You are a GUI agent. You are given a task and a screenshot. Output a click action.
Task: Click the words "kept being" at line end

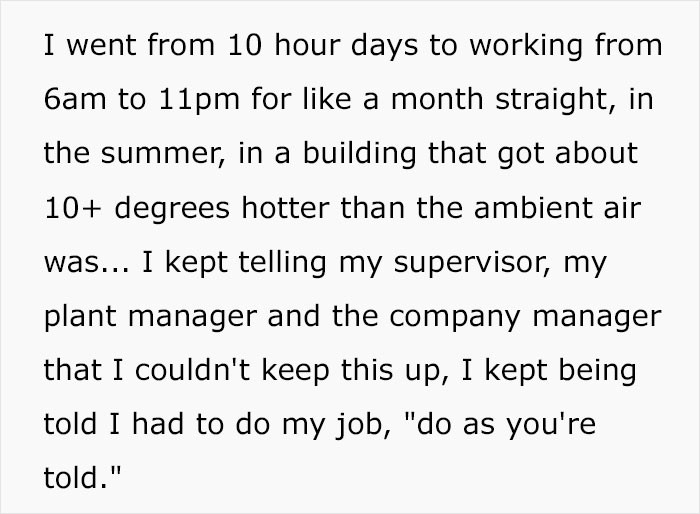[561, 372]
